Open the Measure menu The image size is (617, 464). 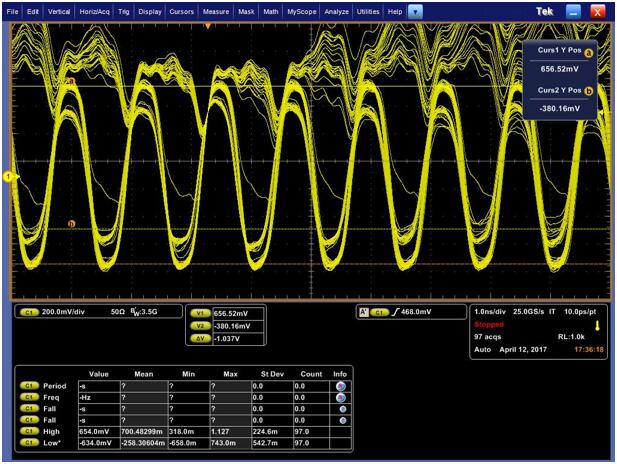tap(215, 10)
